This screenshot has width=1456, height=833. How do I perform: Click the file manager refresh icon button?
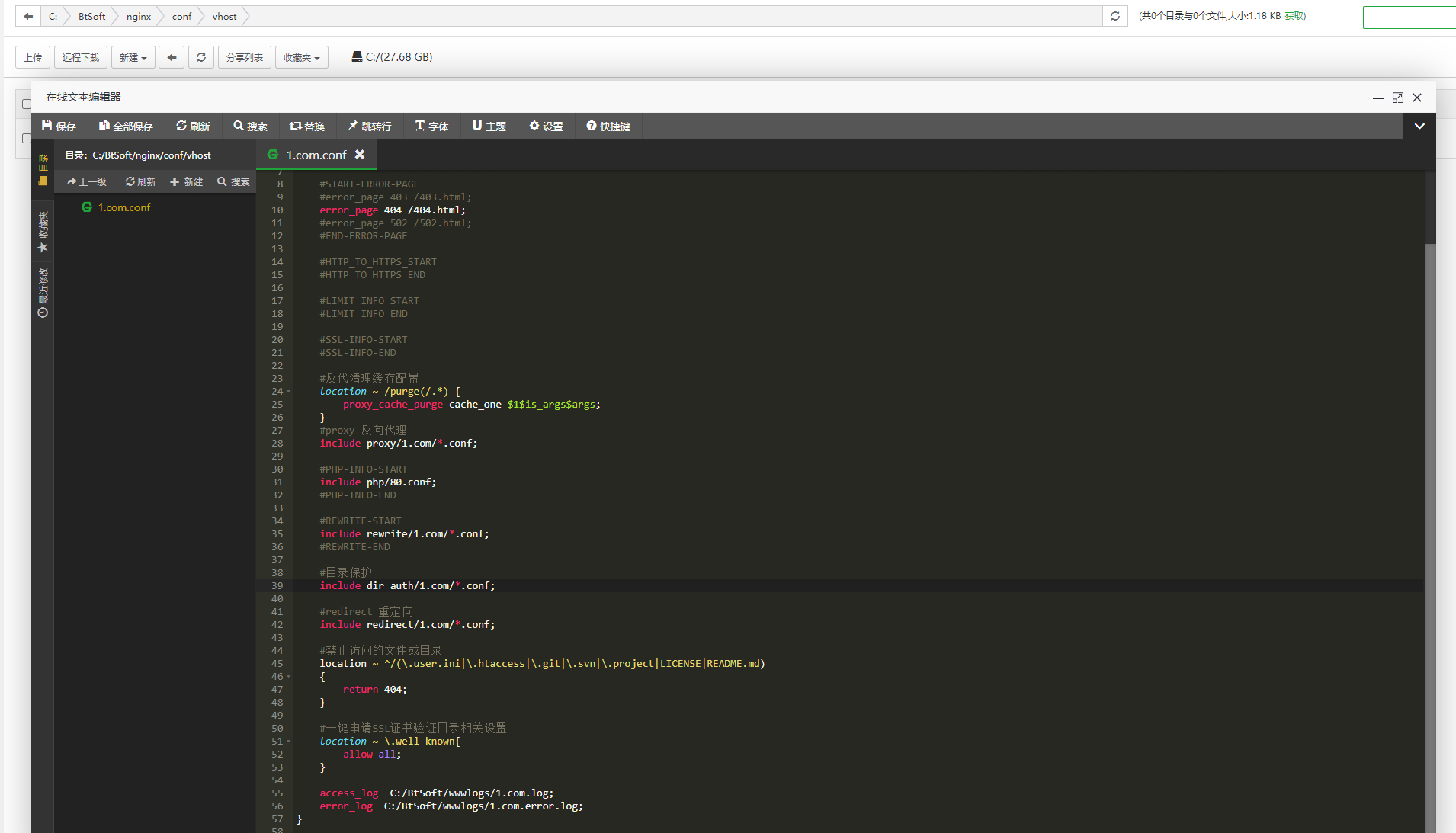pos(201,57)
